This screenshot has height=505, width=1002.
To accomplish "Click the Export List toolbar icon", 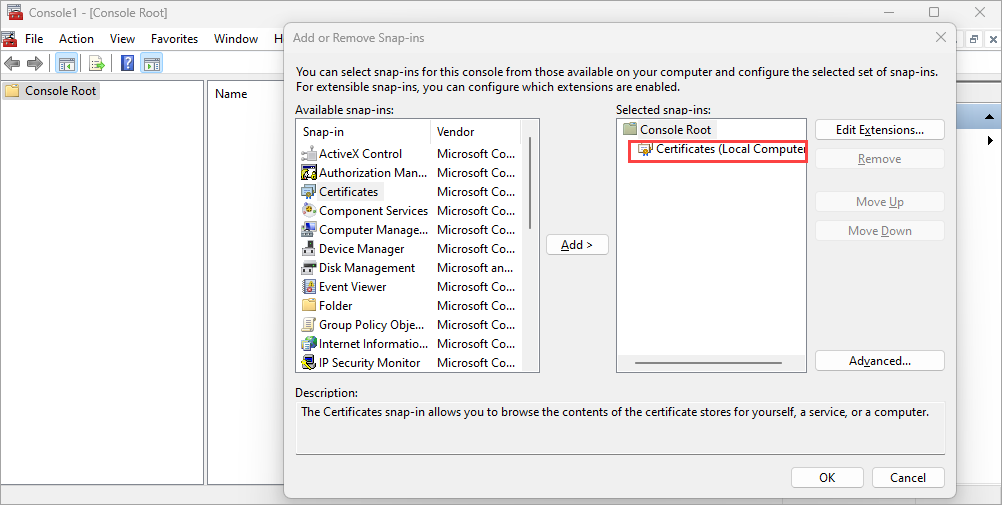I will 96,63.
